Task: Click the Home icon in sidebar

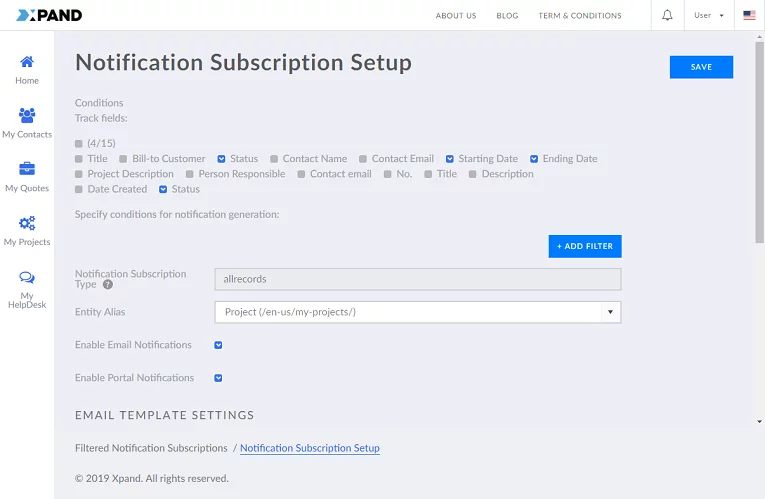Action: coord(27,62)
